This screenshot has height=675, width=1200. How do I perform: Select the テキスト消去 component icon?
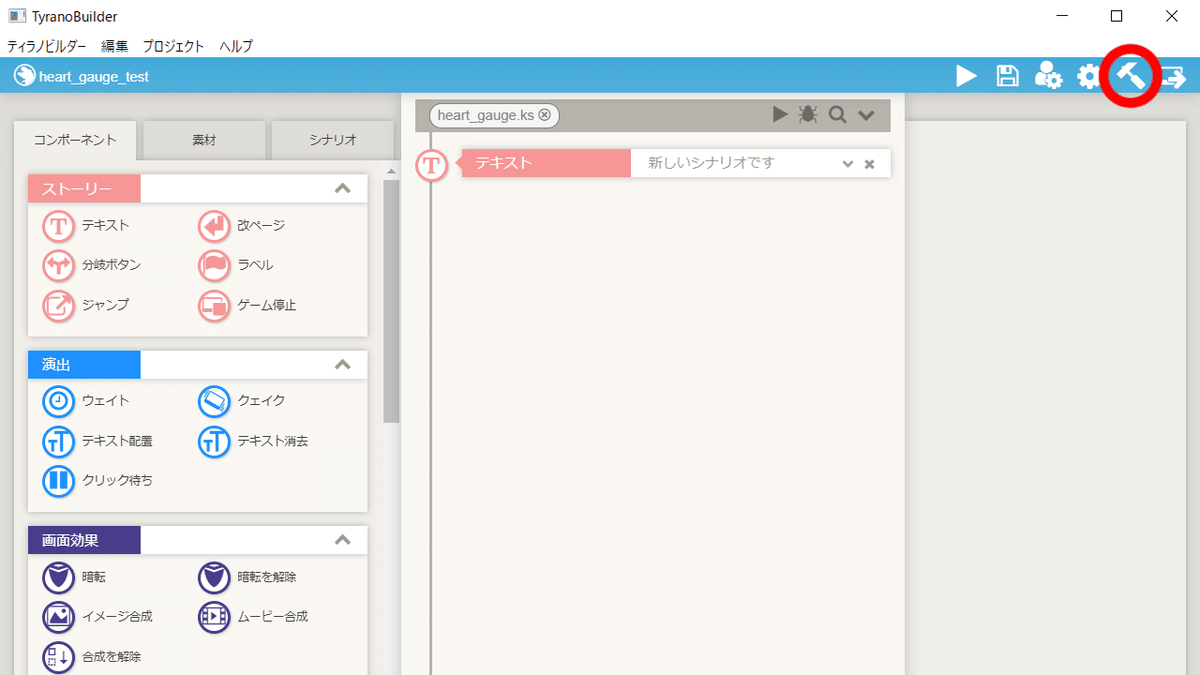coord(214,441)
